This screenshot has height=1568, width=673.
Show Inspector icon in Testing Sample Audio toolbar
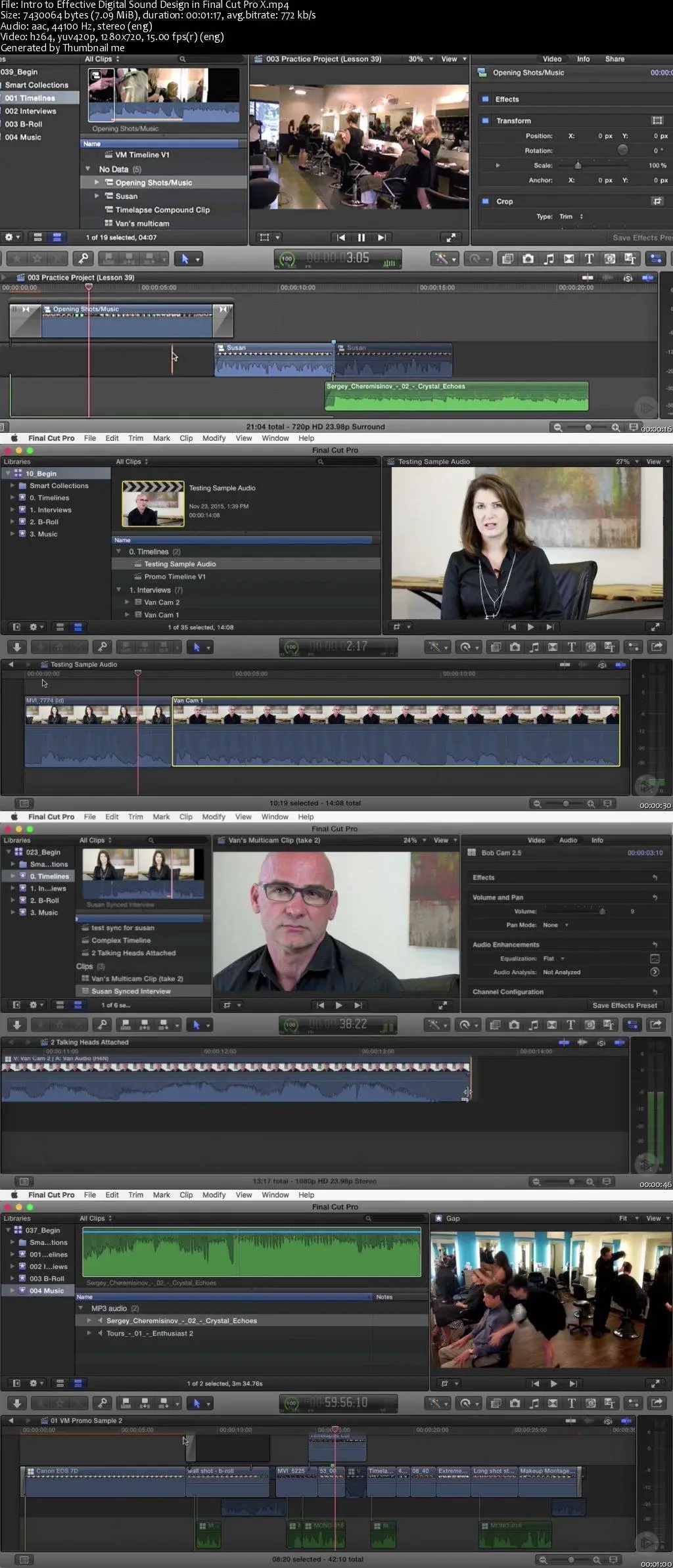(x=633, y=647)
